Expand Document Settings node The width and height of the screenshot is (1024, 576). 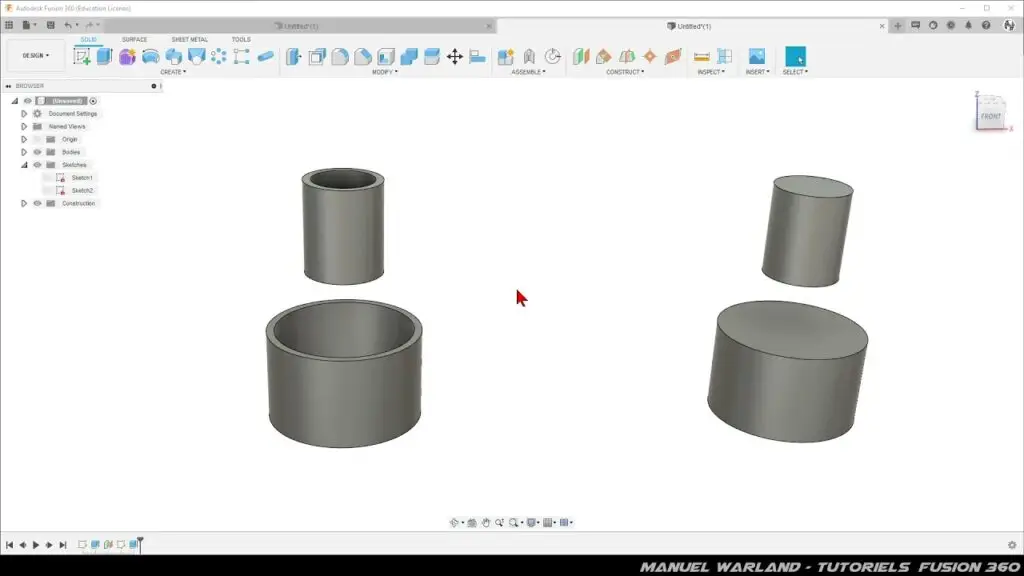(x=24, y=114)
